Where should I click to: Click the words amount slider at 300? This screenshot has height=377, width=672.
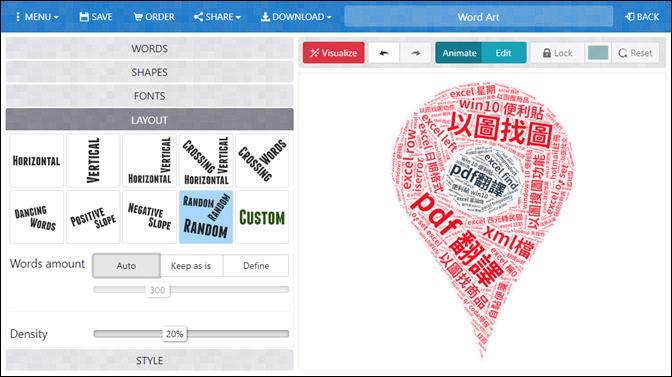157,290
